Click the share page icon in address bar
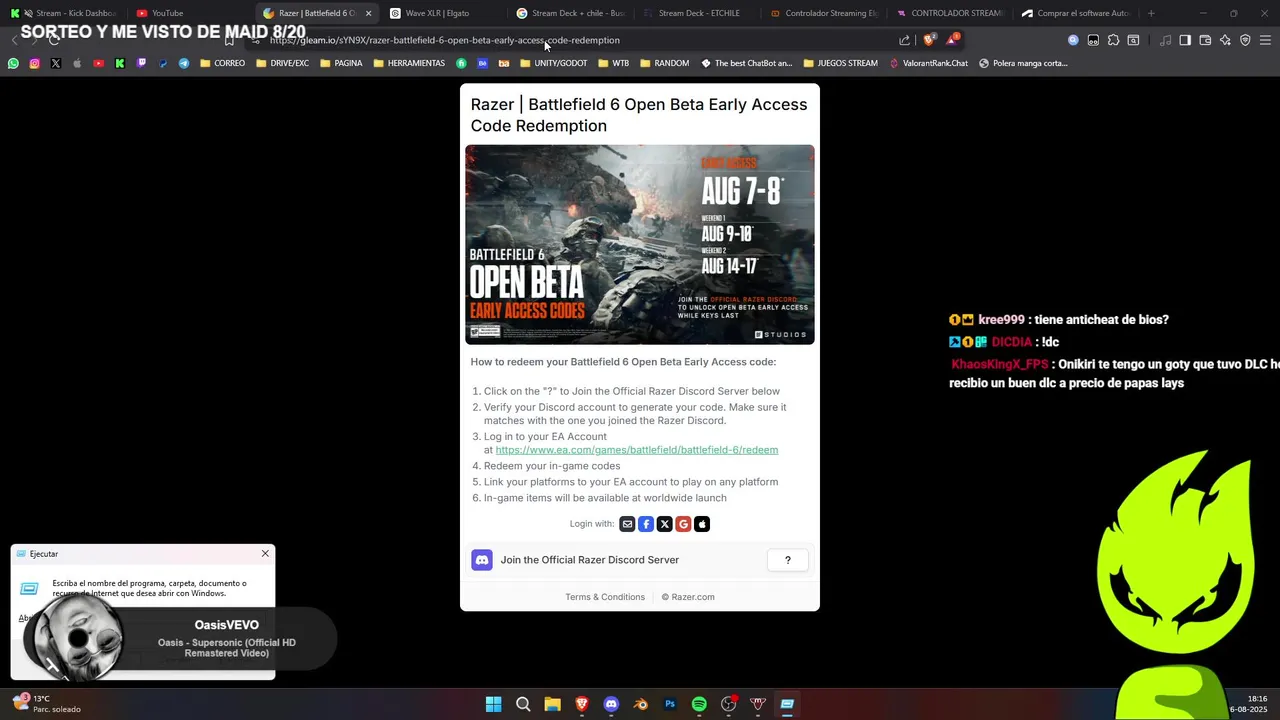The width and height of the screenshot is (1280, 720). pyautogui.click(x=905, y=40)
